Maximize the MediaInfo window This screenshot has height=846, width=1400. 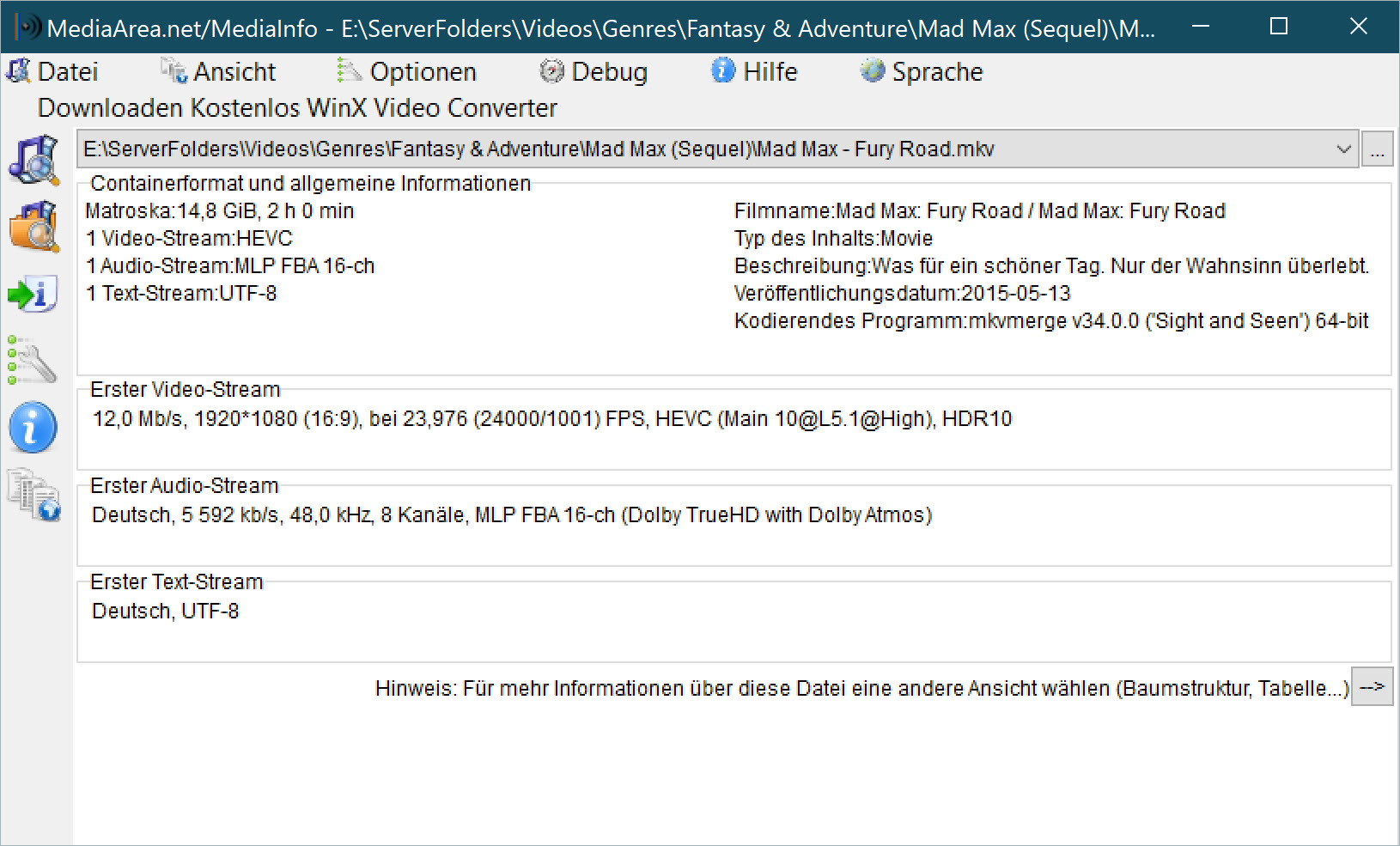coord(1279,27)
